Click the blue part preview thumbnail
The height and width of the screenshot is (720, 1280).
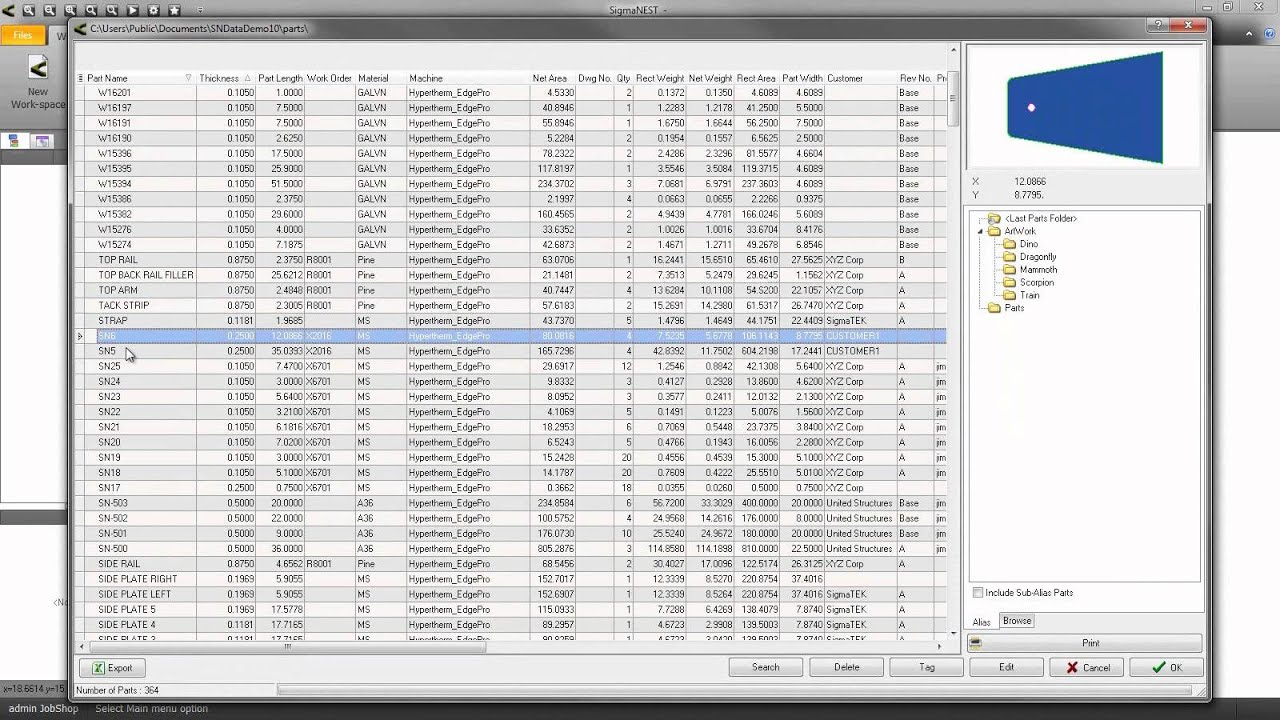(1085, 107)
